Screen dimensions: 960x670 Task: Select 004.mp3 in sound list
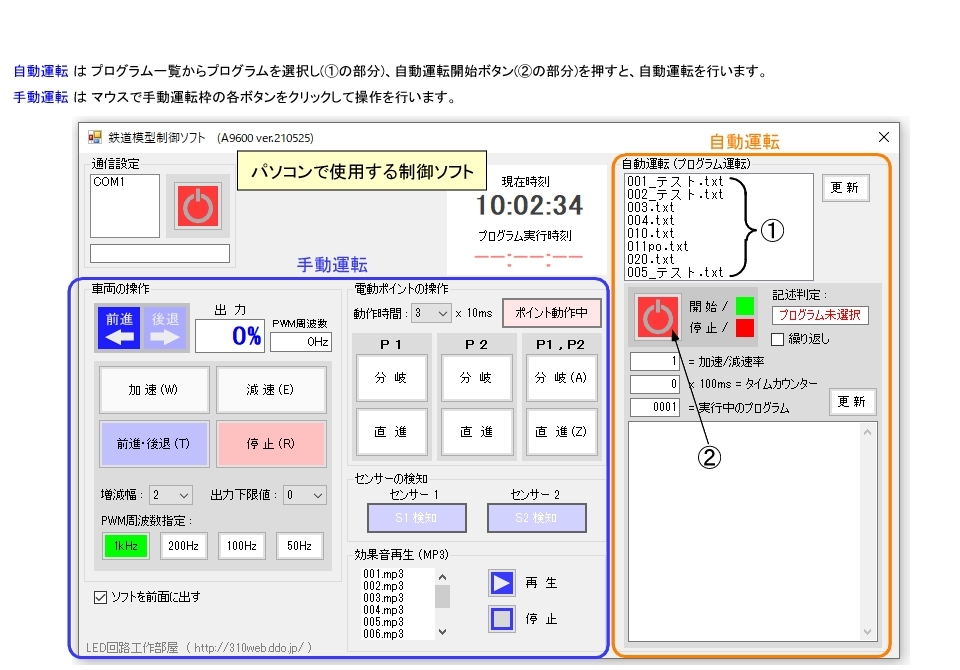(384, 610)
